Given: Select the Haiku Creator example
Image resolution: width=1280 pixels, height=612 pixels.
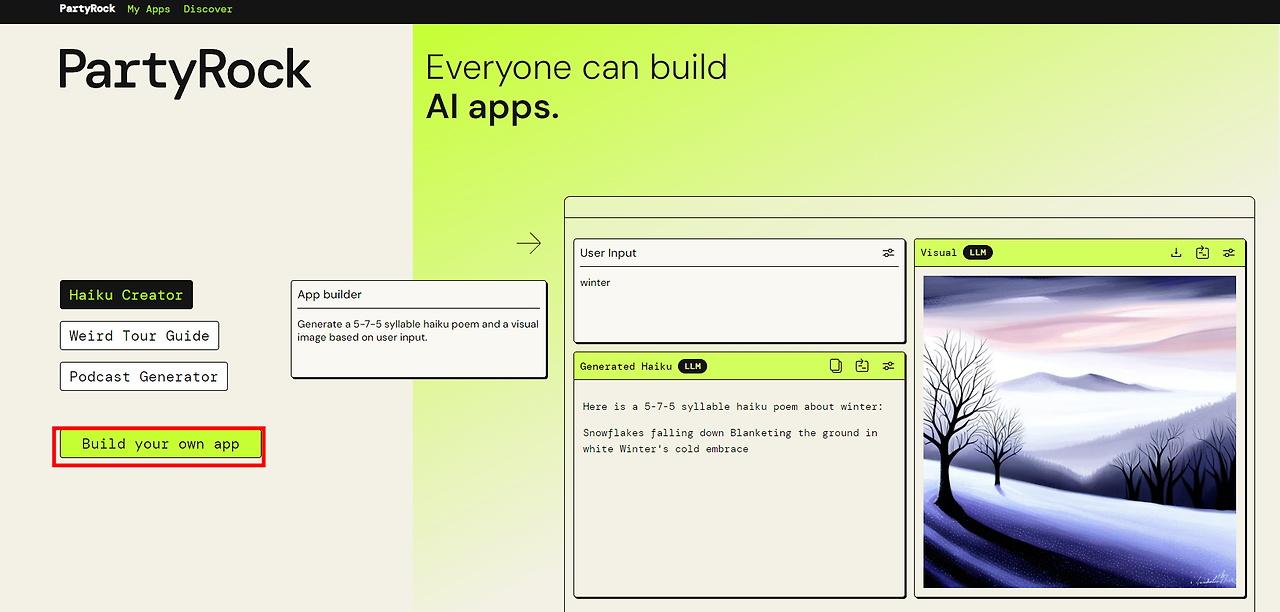Looking at the screenshot, I should (126, 295).
